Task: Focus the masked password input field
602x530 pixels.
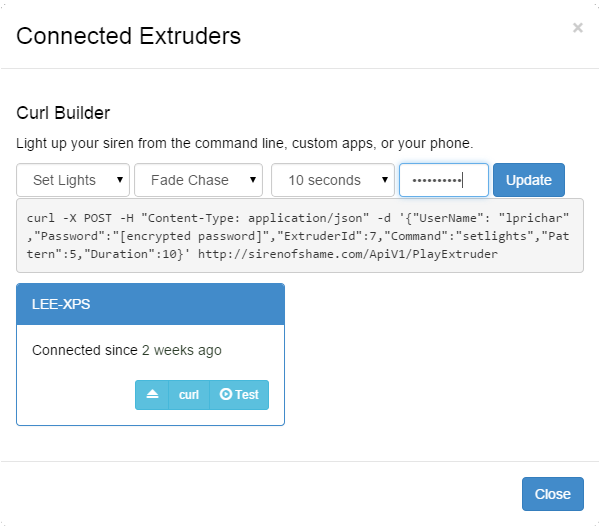Action: (444, 180)
